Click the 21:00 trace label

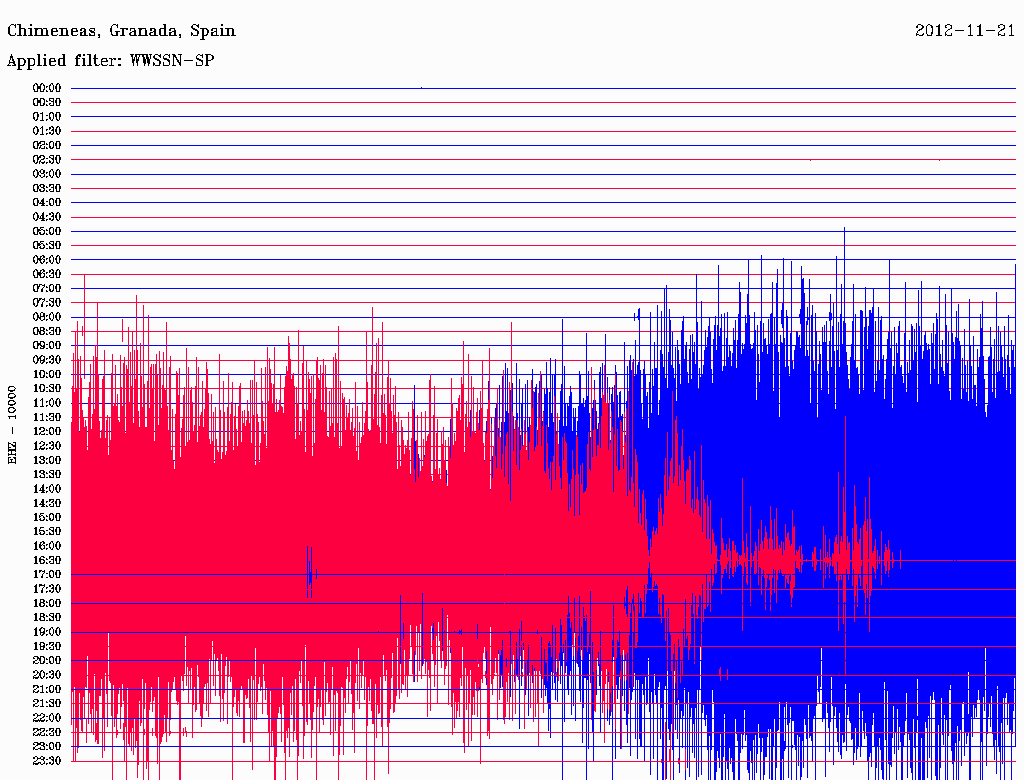pyautogui.click(x=47, y=689)
